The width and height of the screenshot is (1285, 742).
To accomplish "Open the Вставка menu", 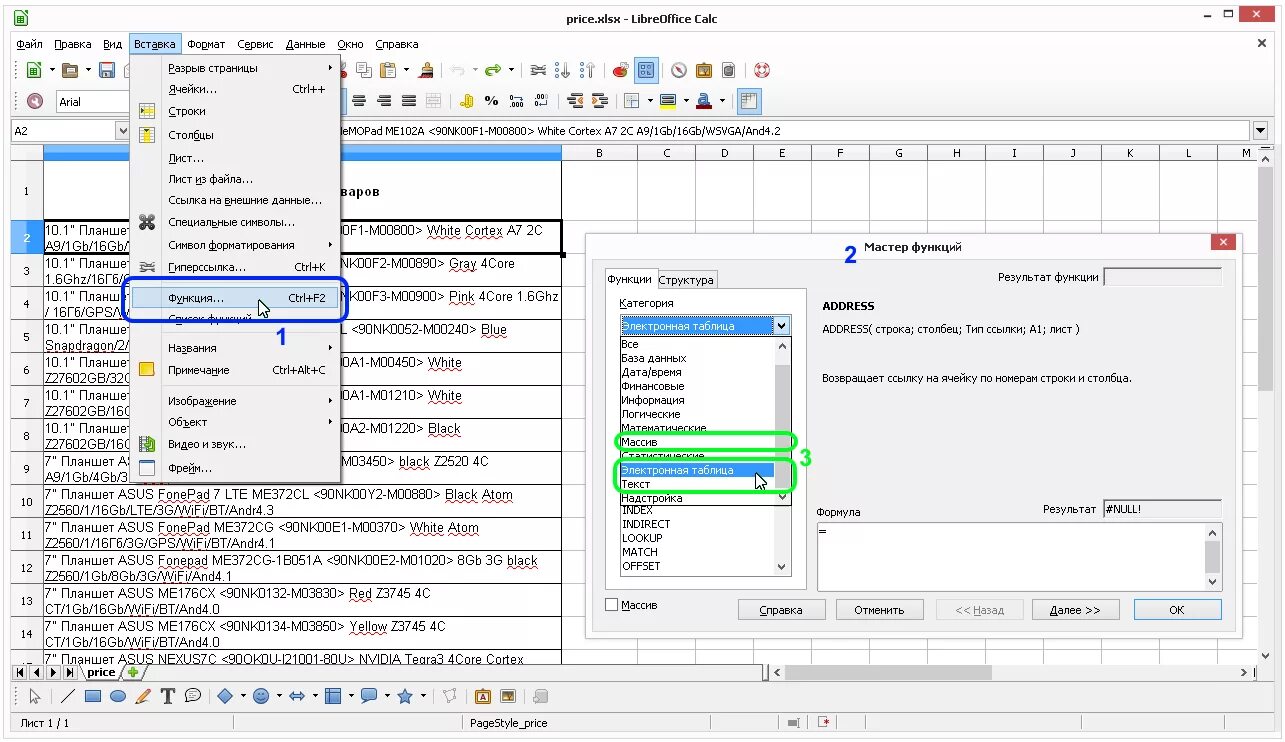I will (x=155, y=44).
